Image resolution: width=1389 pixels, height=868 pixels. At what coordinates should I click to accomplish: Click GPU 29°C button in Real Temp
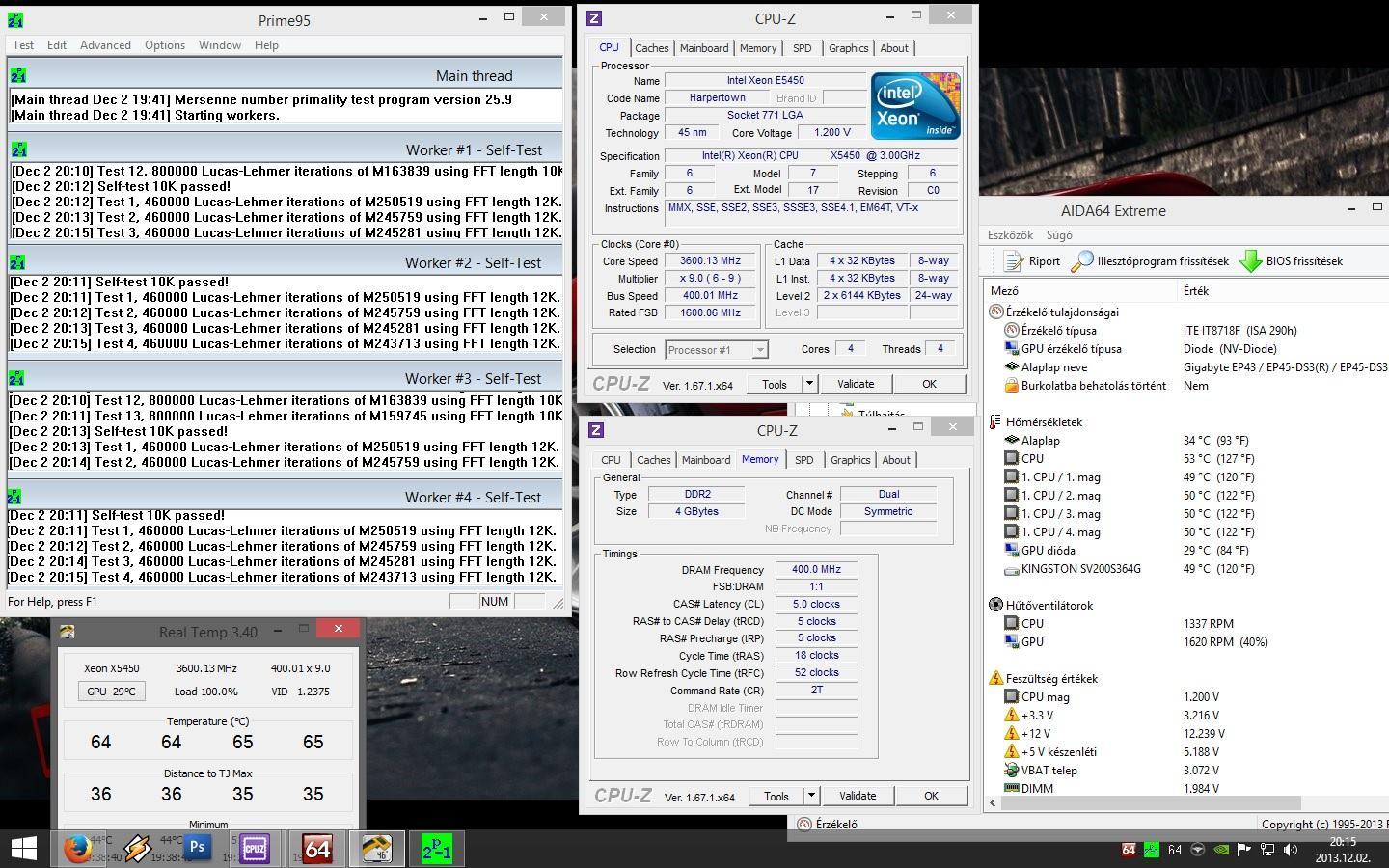[111, 692]
